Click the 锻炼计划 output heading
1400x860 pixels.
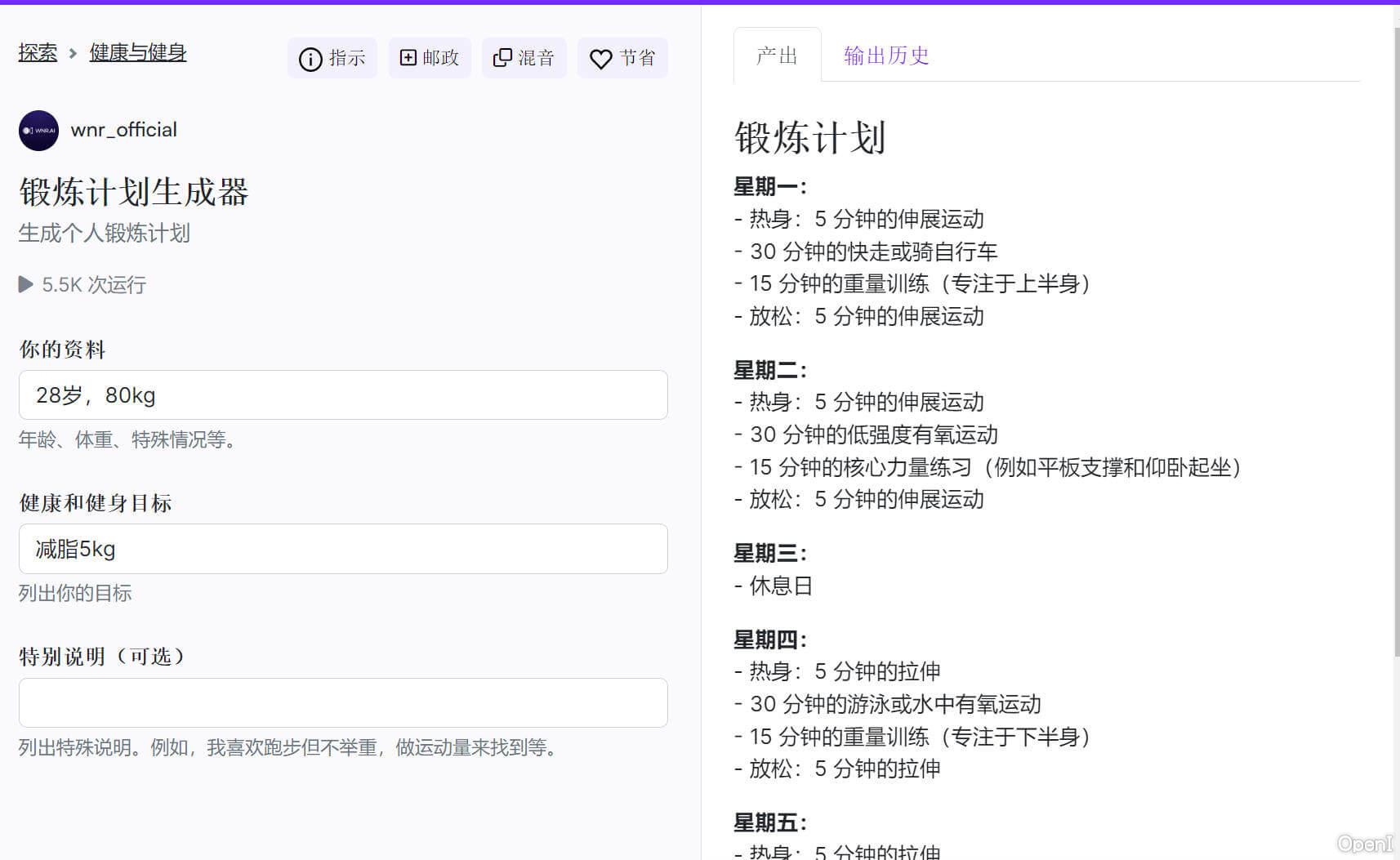click(x=809, y=137)
